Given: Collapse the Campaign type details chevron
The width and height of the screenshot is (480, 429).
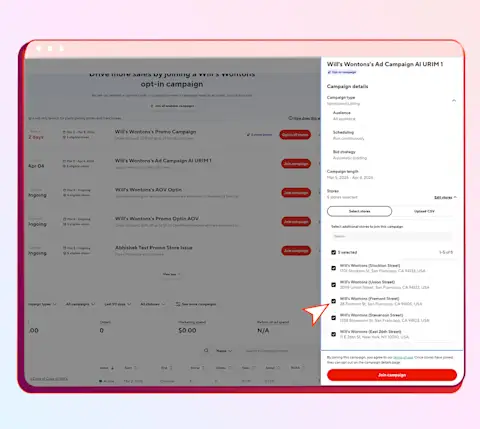Looking at the screenshot, I should (454, 100).
